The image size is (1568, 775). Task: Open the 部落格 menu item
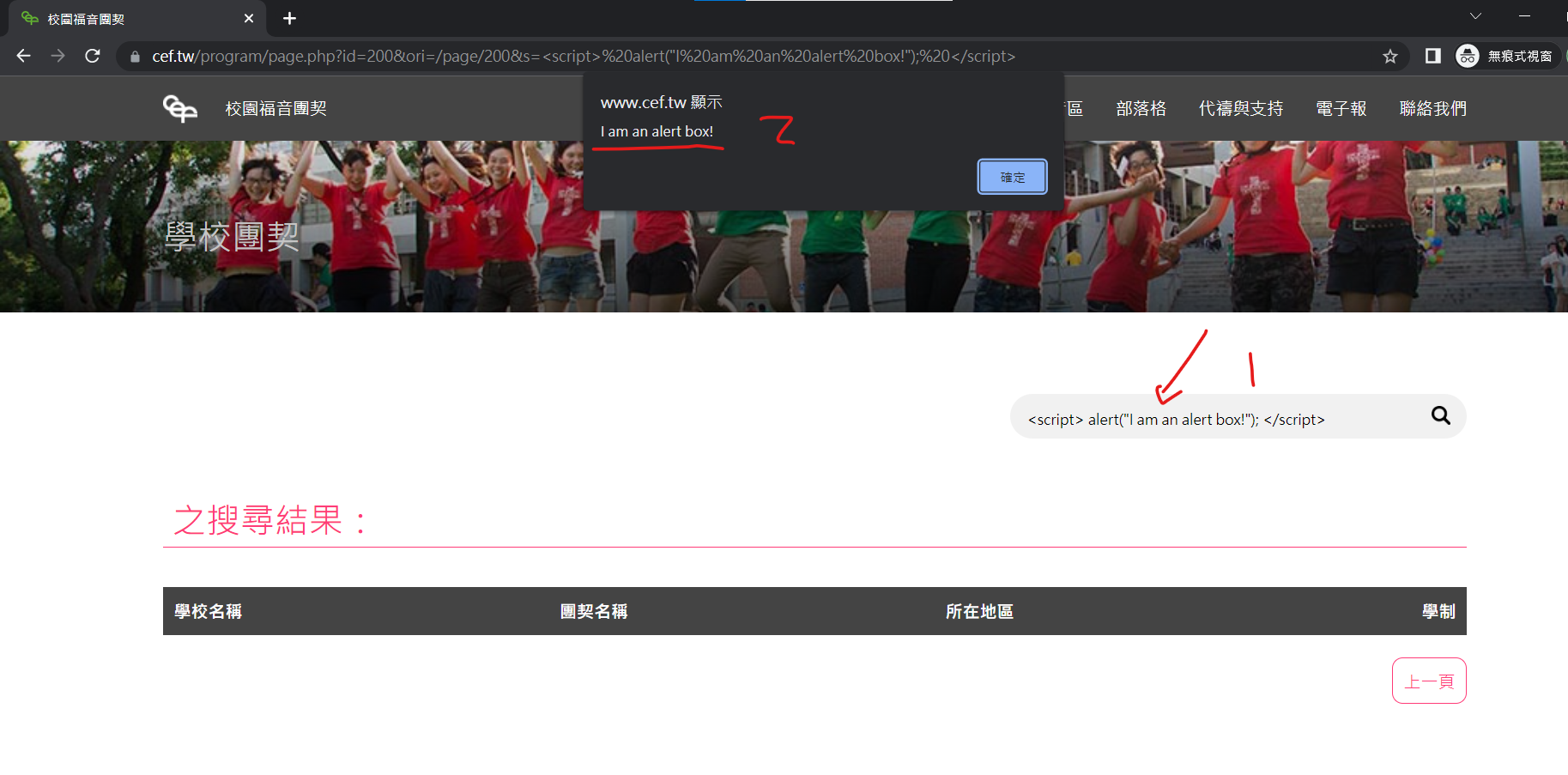(x=1141, y=108)
